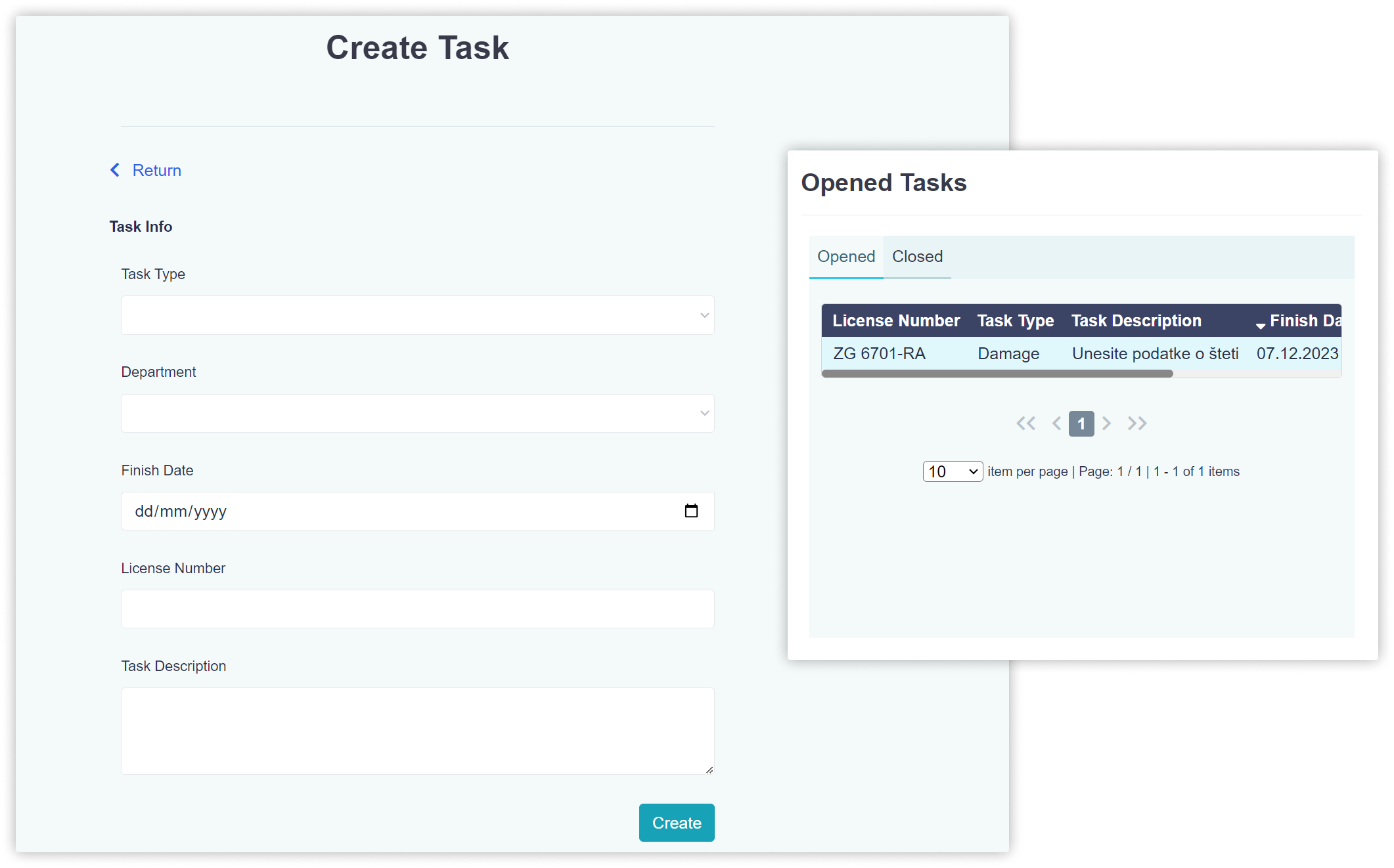This screenshot has height=868, width=1394.
Task: Open the Finish Date calendar picker
Action: pos(691,511)
